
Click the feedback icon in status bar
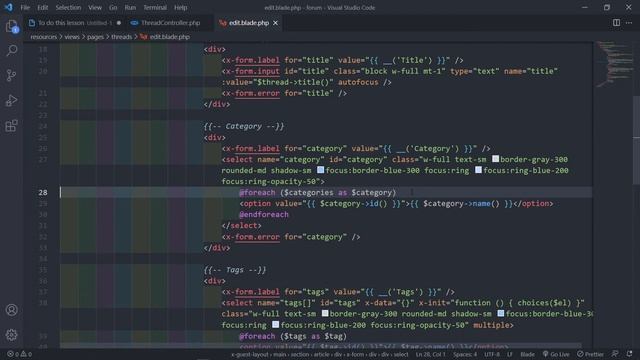[x=615, y=354]
